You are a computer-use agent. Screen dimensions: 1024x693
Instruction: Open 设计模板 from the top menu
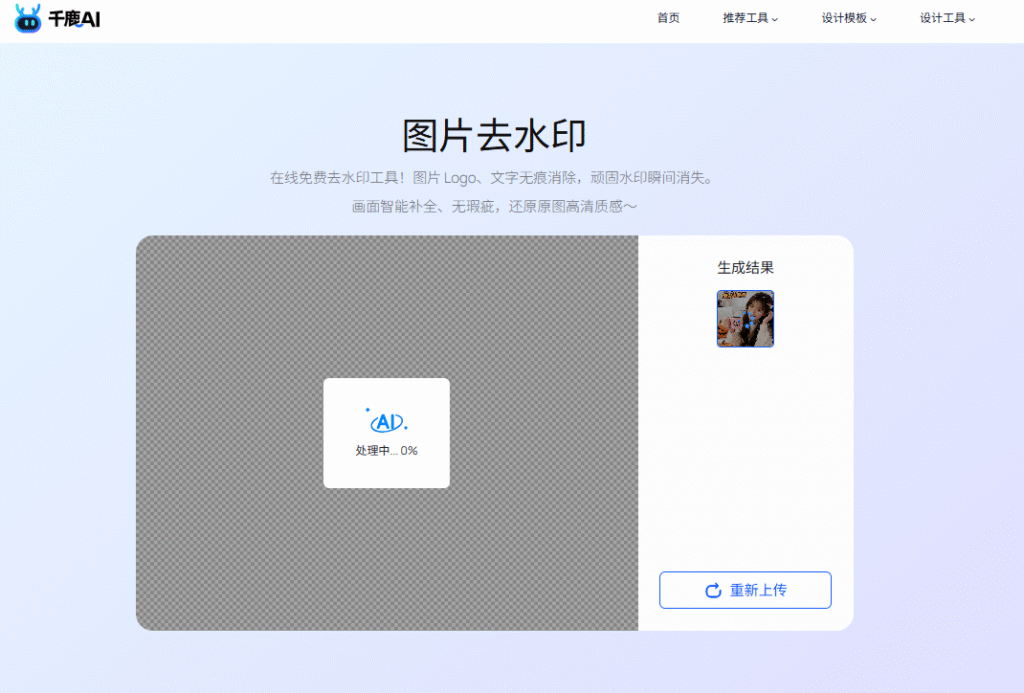tap(843, 17)
